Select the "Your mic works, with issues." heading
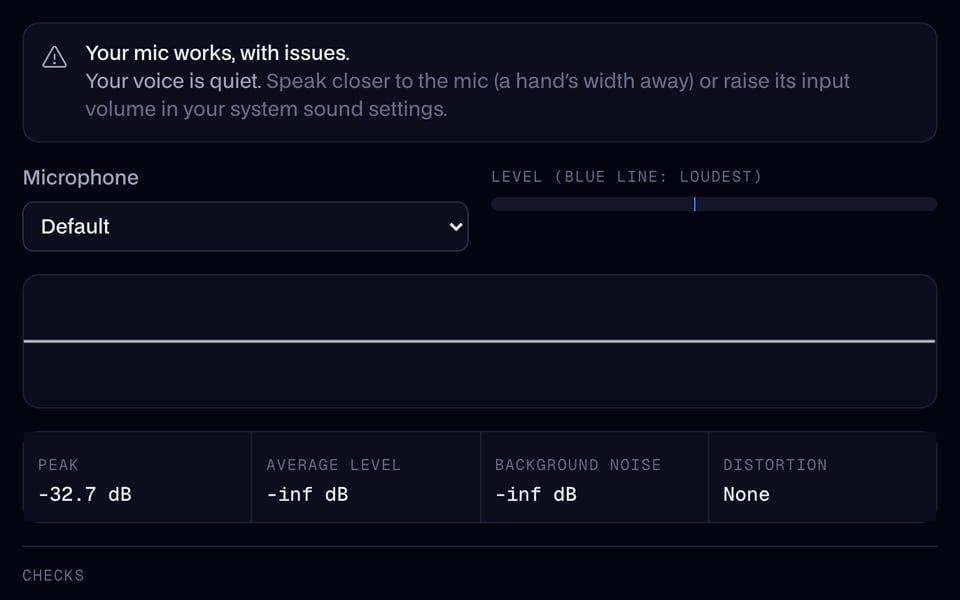This screenshot has width=960, height=600. pos(217,53)
